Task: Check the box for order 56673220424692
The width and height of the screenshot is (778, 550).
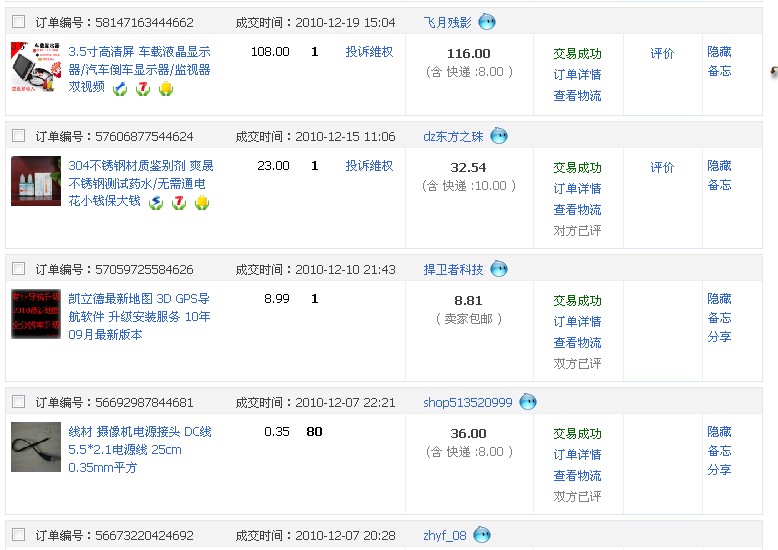Action: 18,535
